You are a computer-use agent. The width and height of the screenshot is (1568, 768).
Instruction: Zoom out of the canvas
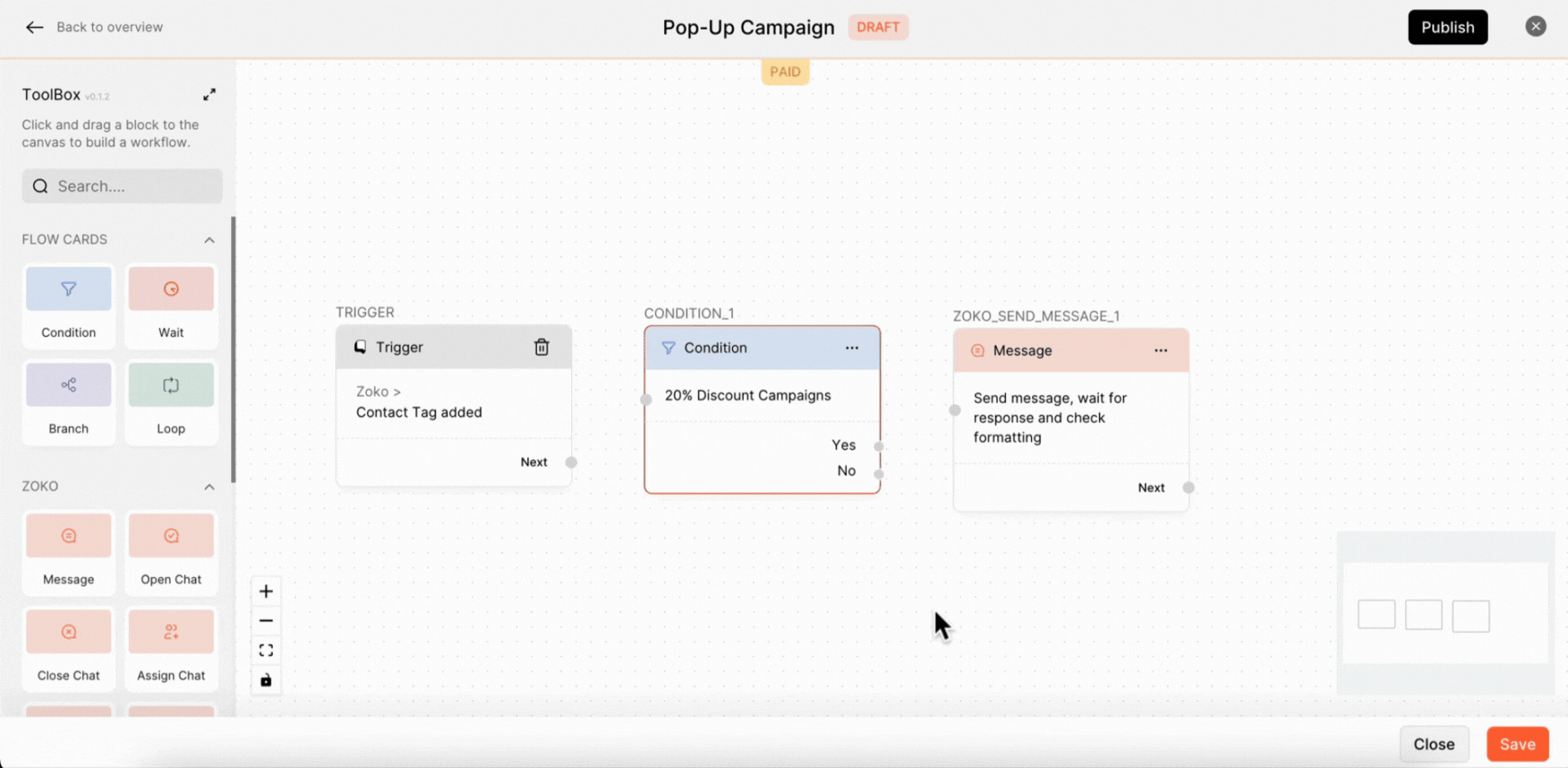(x=266, y=621)
